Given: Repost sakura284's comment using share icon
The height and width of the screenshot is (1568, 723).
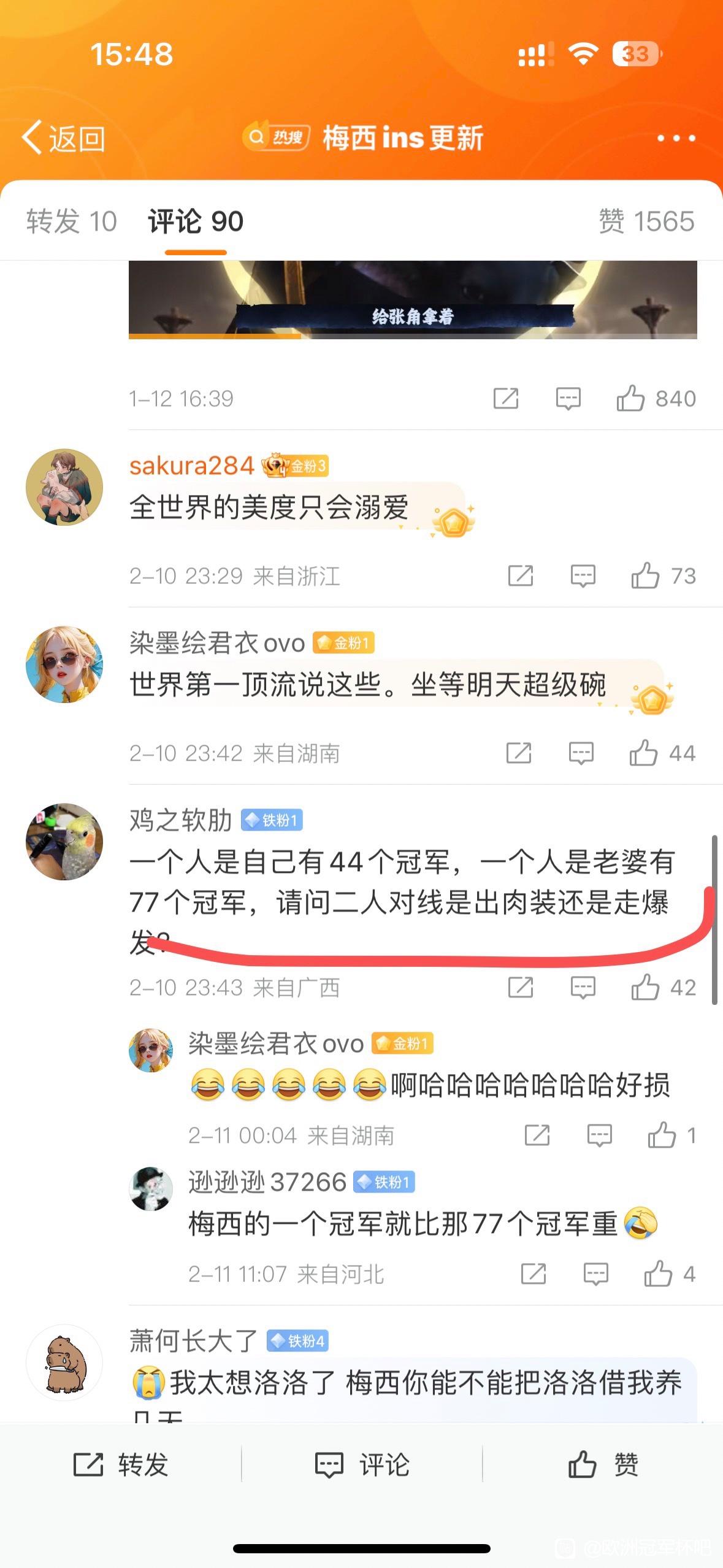Looking at the screenshot, I should click(x=521, y=576).
